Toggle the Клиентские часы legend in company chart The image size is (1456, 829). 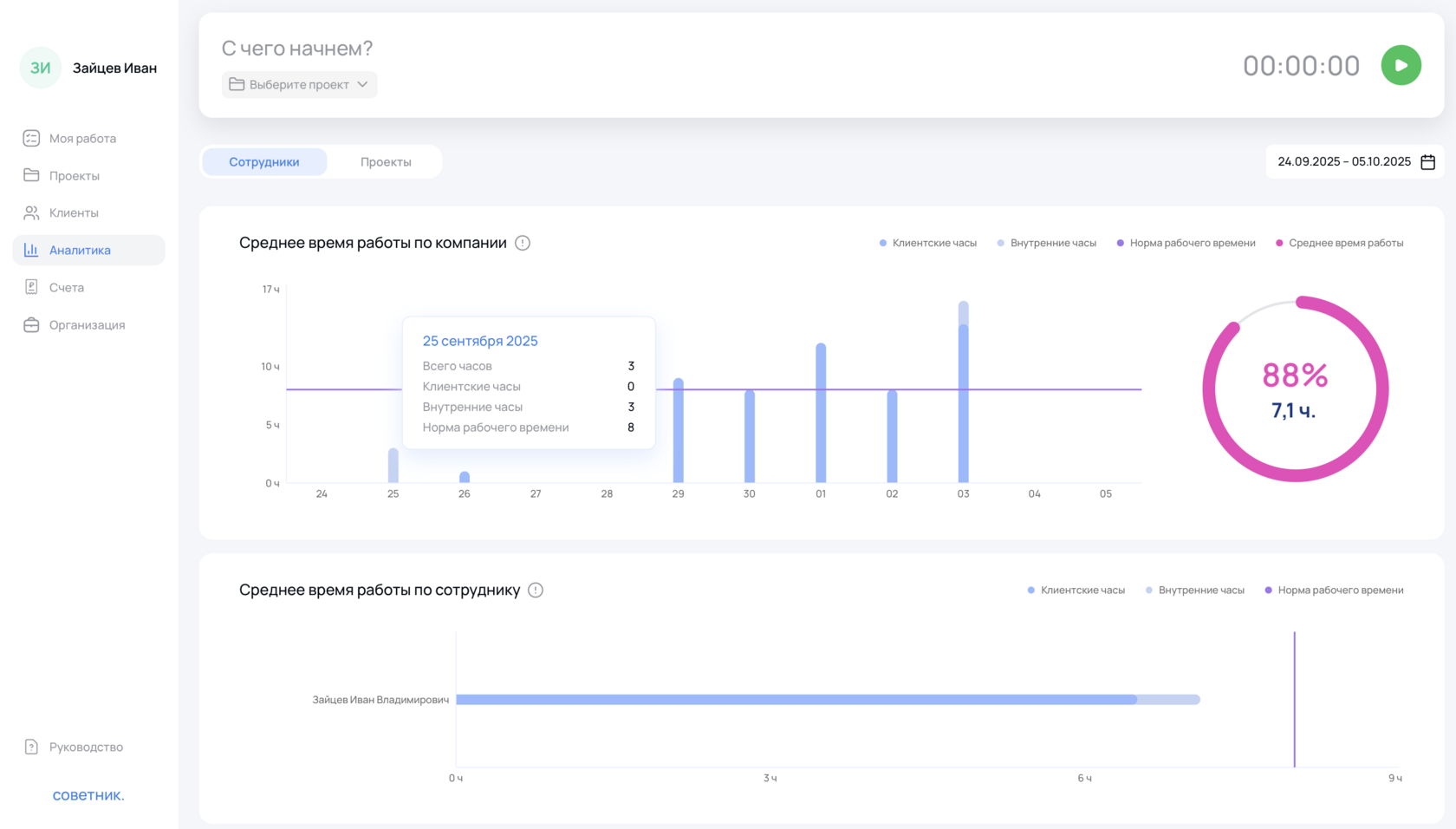coord(927,243)
